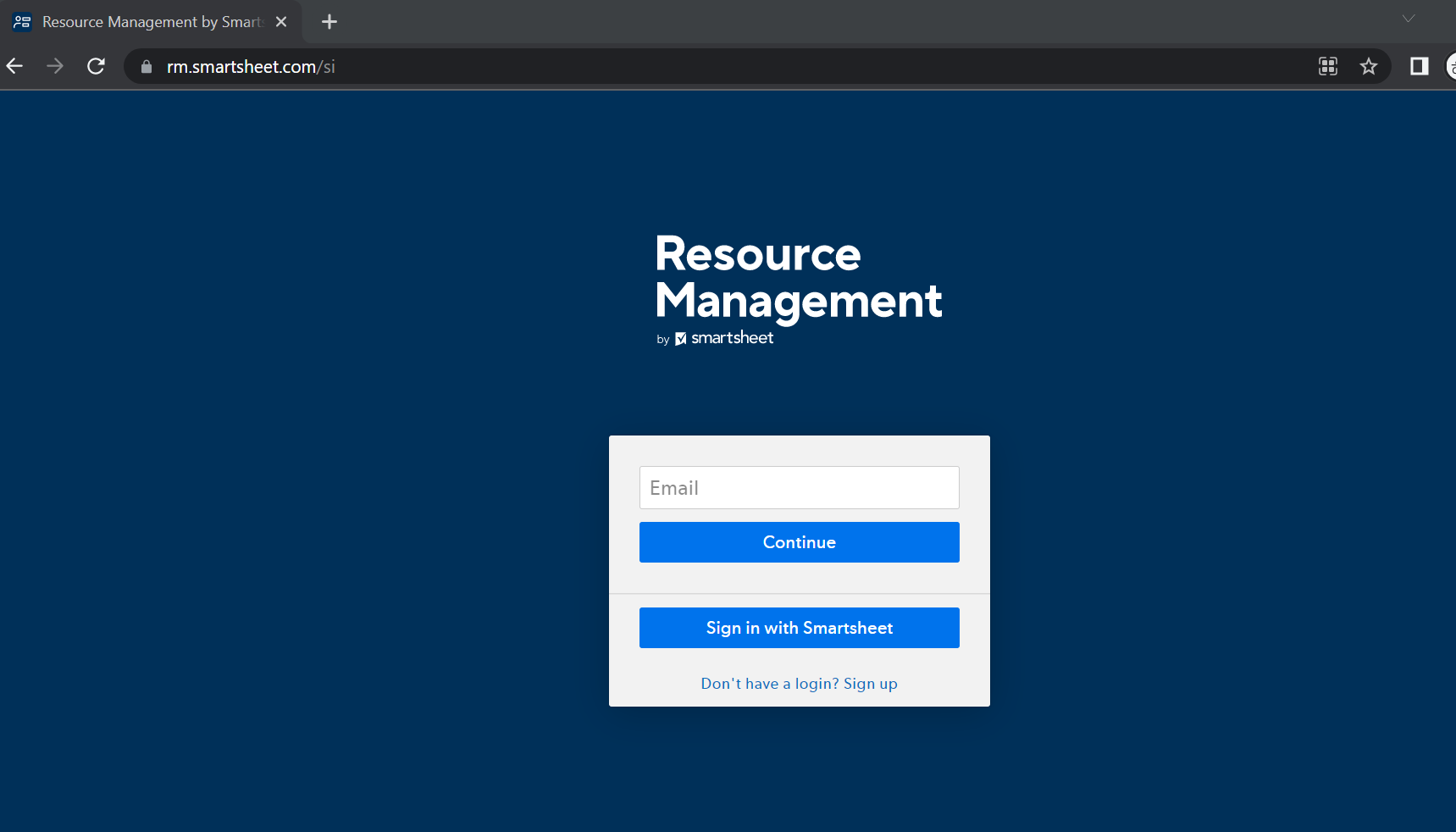Click the tab's Resource Management favicon

(x=22, y=22)
